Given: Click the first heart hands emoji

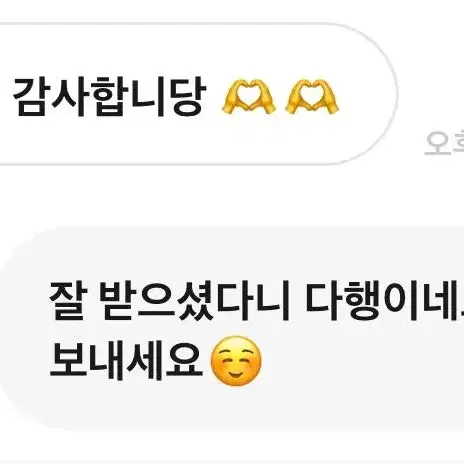Looking at the screenshot, I should (249, 97).
